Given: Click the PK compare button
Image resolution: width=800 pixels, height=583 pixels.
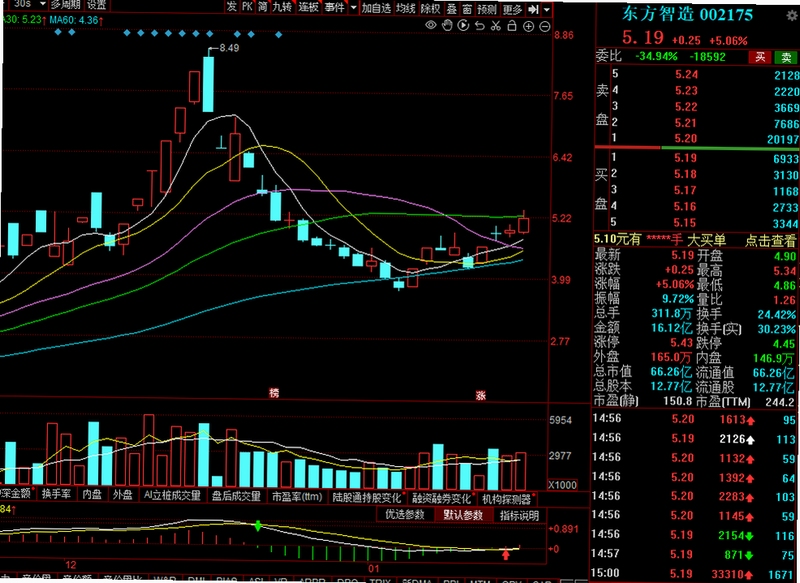Looking at the screenshot, I should (x=247, y=7).
